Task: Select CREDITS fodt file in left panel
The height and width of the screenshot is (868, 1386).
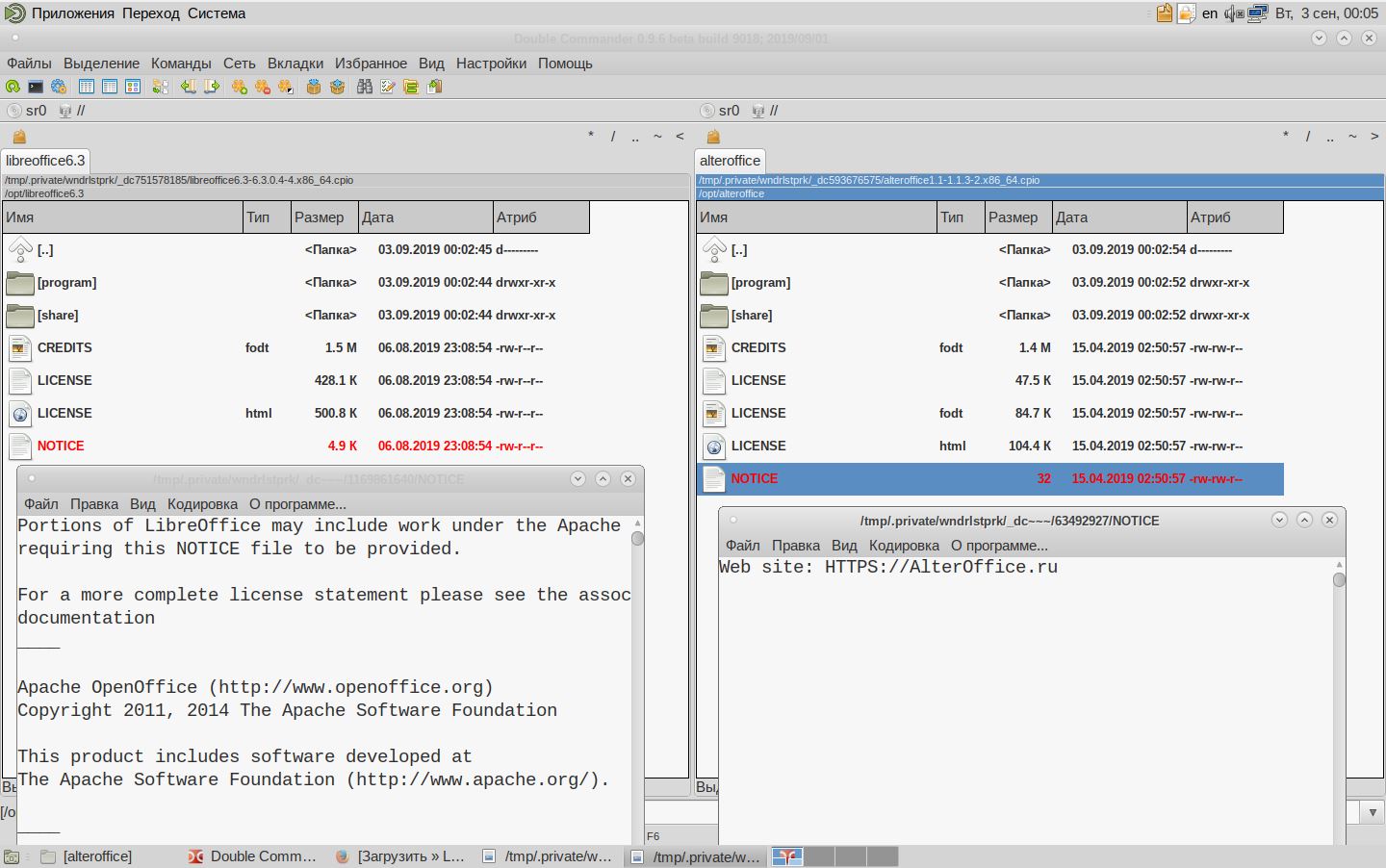Action: point(296,348)
